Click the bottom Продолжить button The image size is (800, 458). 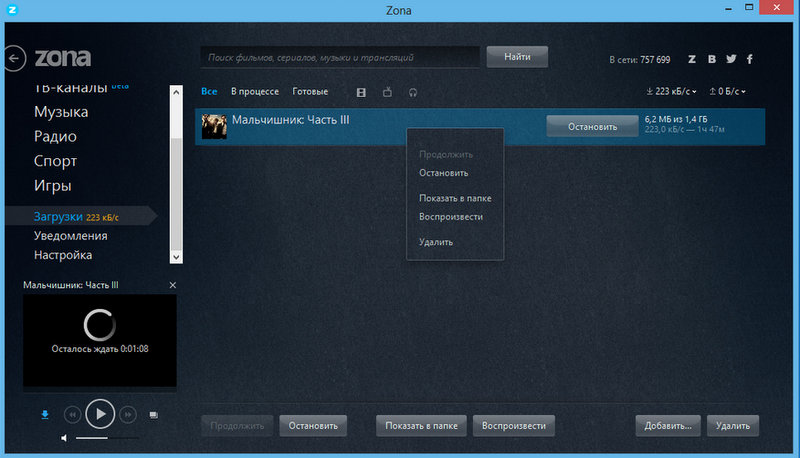click(x=237, y=426)
